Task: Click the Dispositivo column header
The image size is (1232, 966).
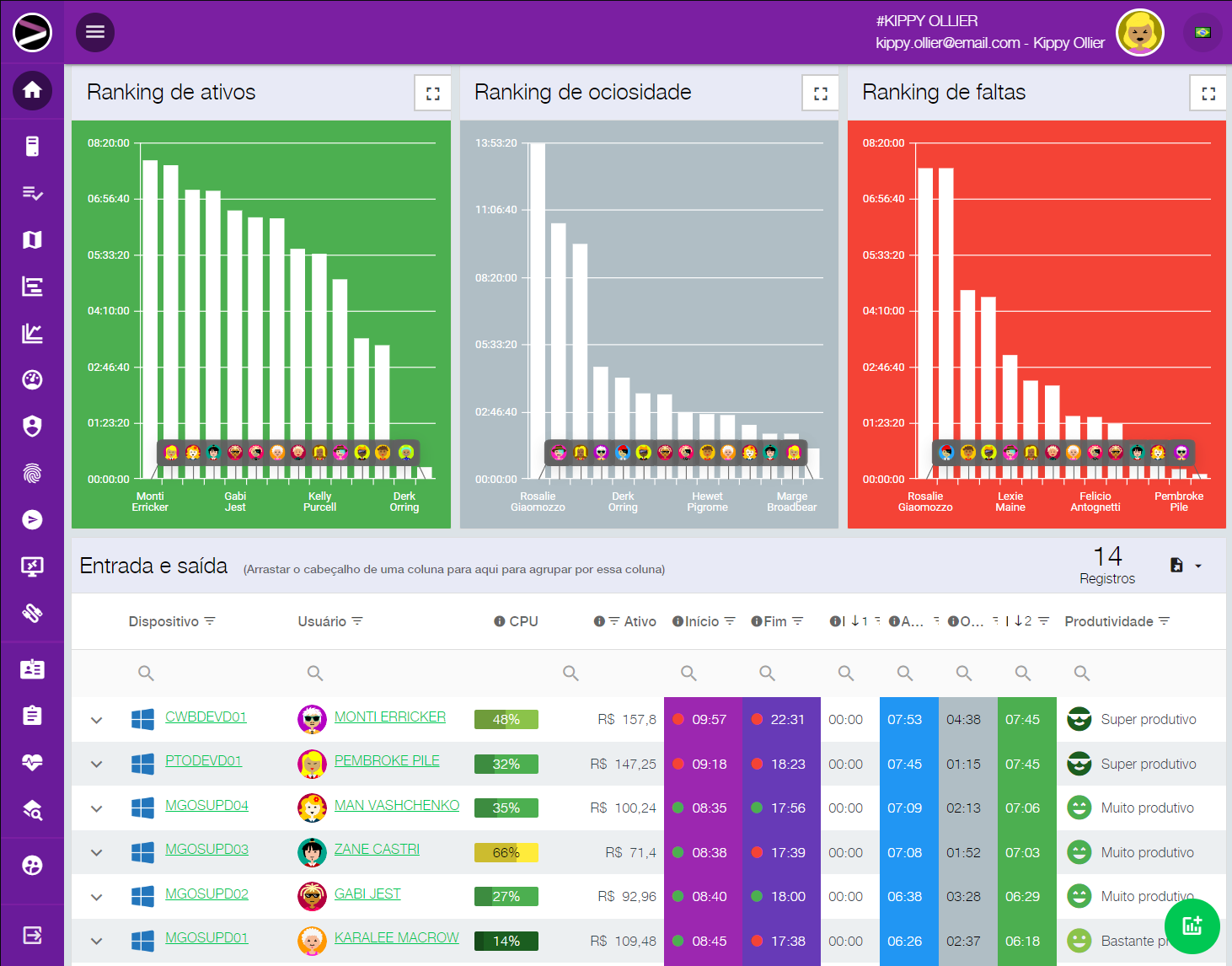Action: pos(163,621)
